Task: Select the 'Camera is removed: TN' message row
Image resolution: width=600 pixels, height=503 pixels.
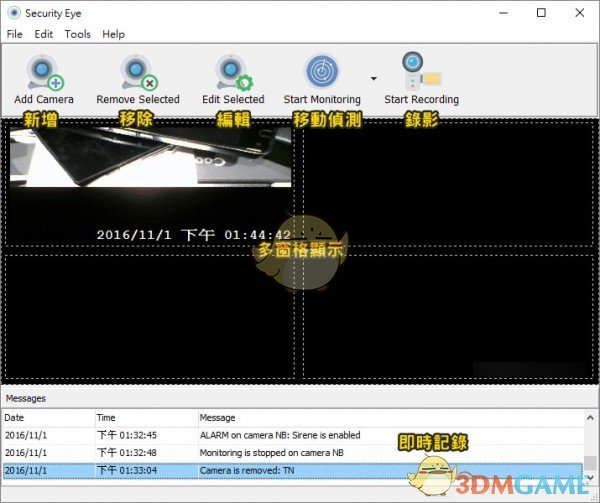Action: coord(293,470)
